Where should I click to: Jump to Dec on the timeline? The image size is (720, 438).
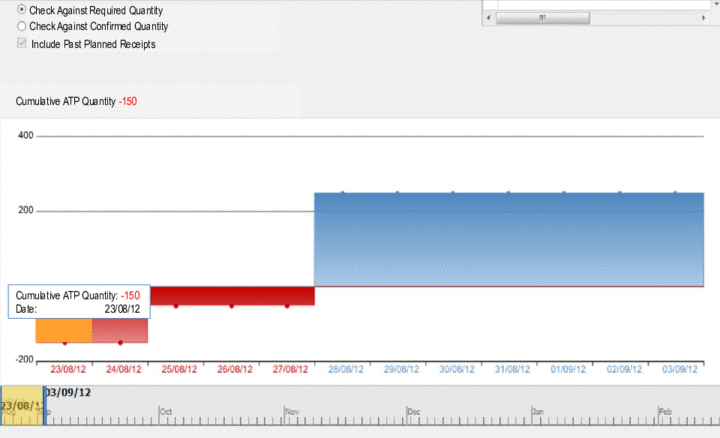tap(415, 411)
